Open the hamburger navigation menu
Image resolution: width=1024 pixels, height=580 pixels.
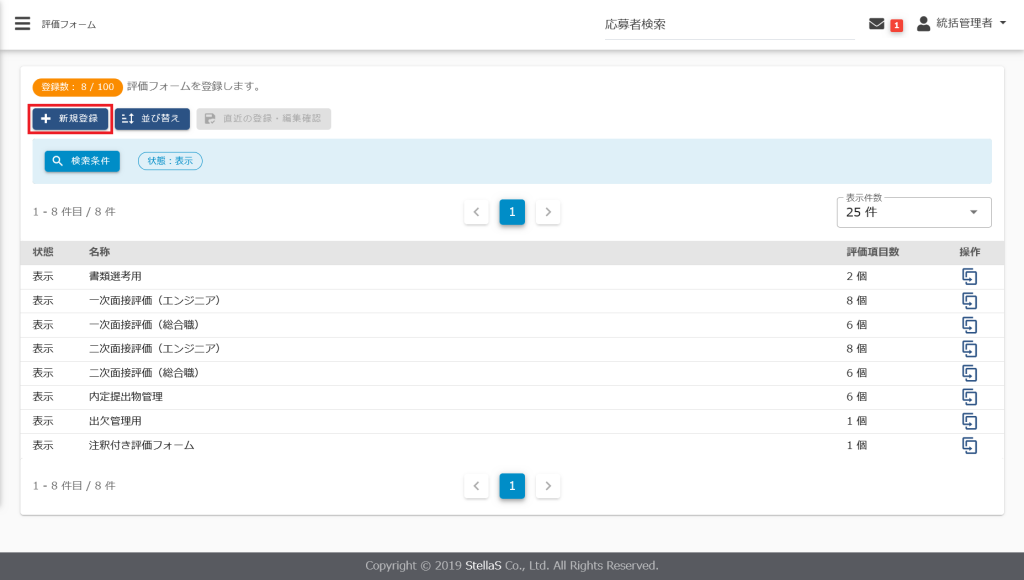point(22,24)
